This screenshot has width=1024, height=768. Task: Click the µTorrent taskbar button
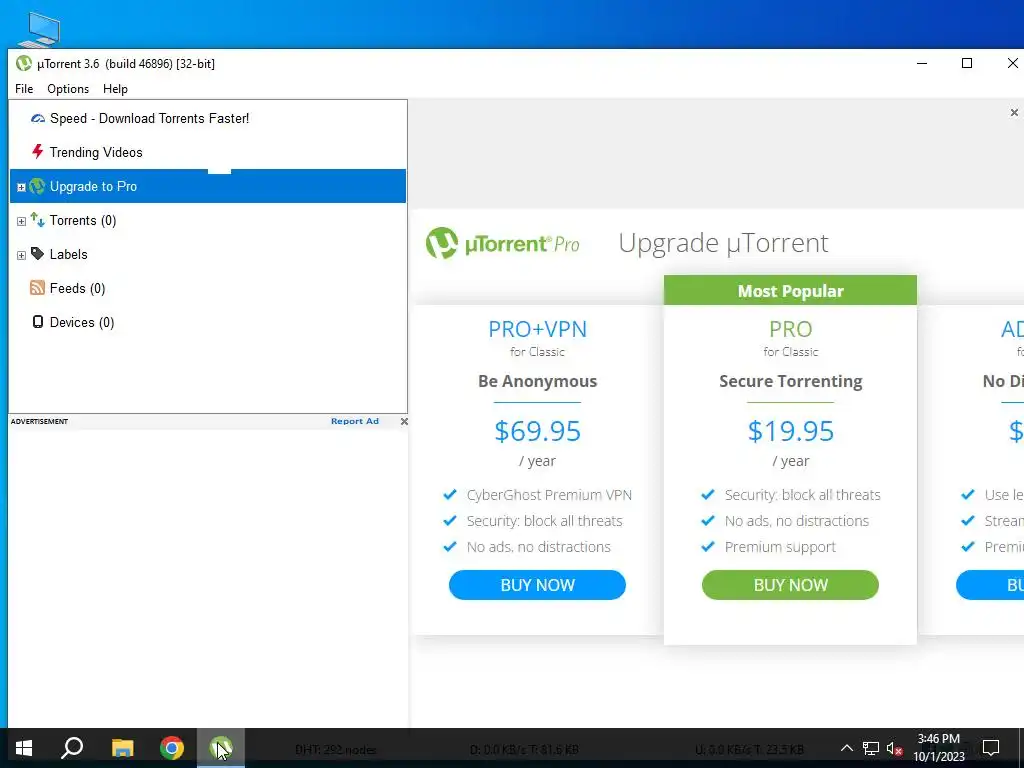pos(221,748)
